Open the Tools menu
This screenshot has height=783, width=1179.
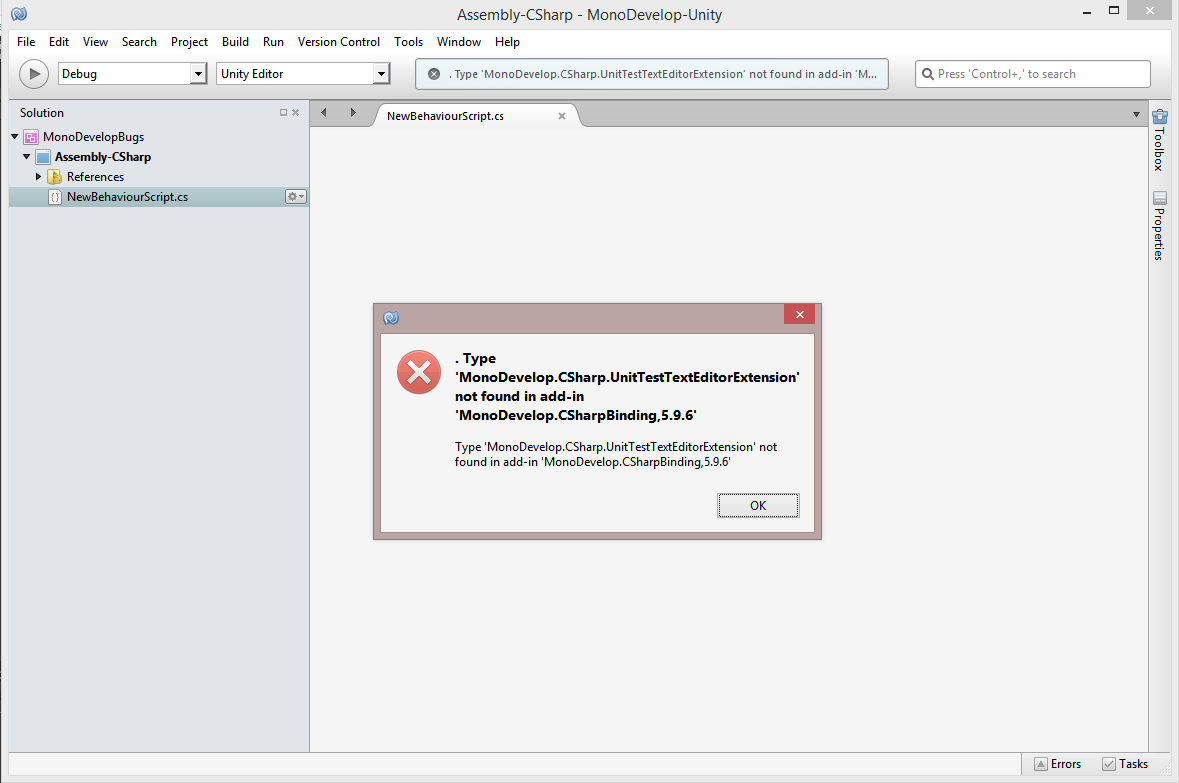[408, 42]
